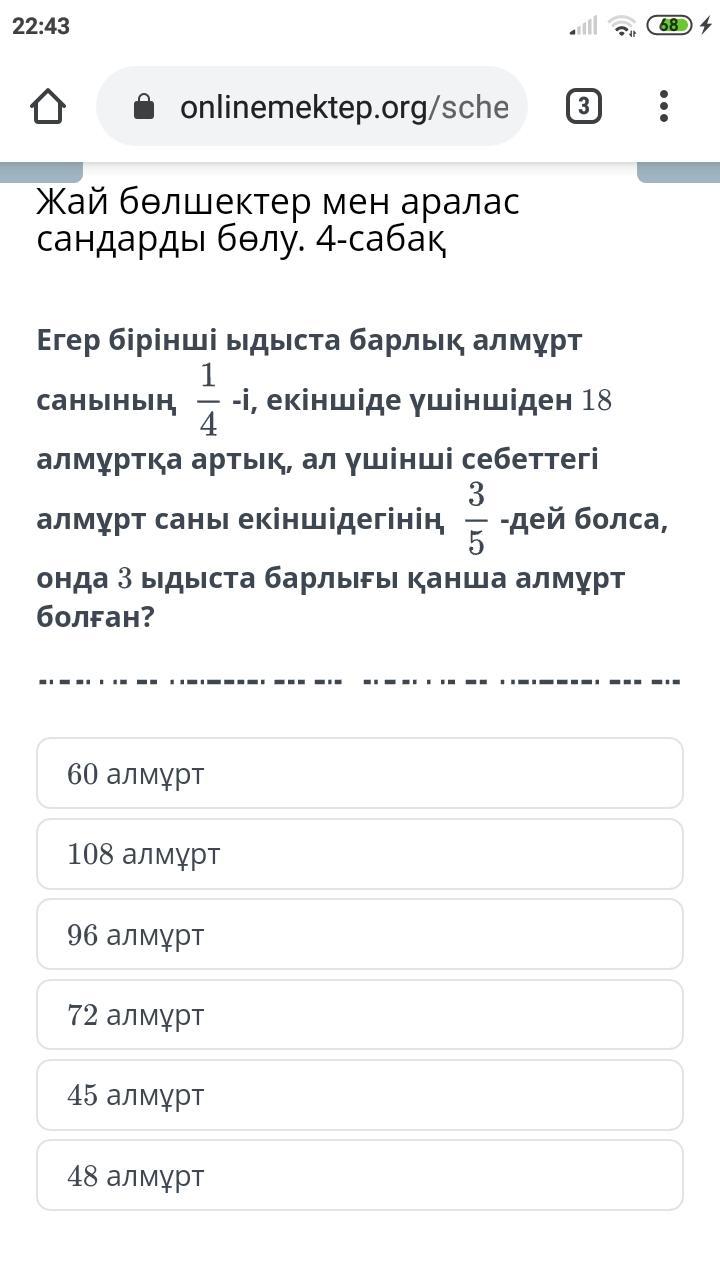This screenshot has width=720, height=1280.
Task: Tap the cellular signal bars icon
Action: 584,26
